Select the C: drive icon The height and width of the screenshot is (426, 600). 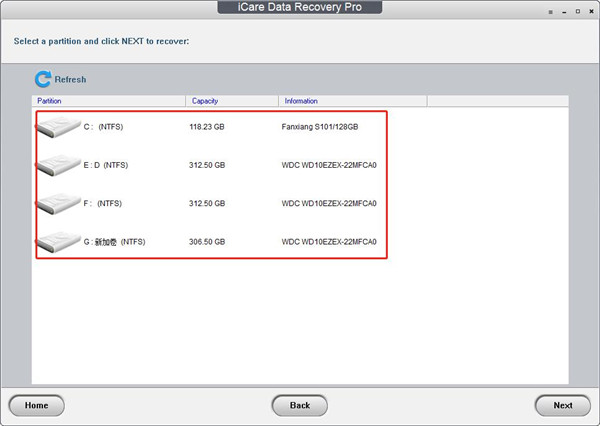(x=59, y=127)
